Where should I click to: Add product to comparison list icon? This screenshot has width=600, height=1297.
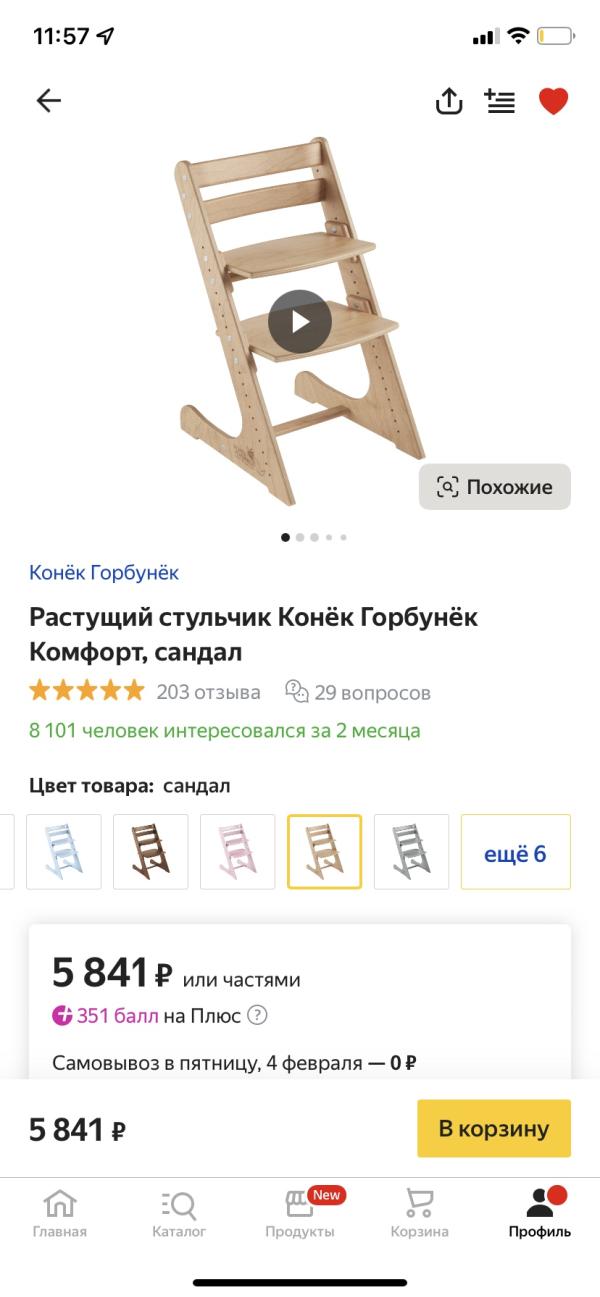500,100
